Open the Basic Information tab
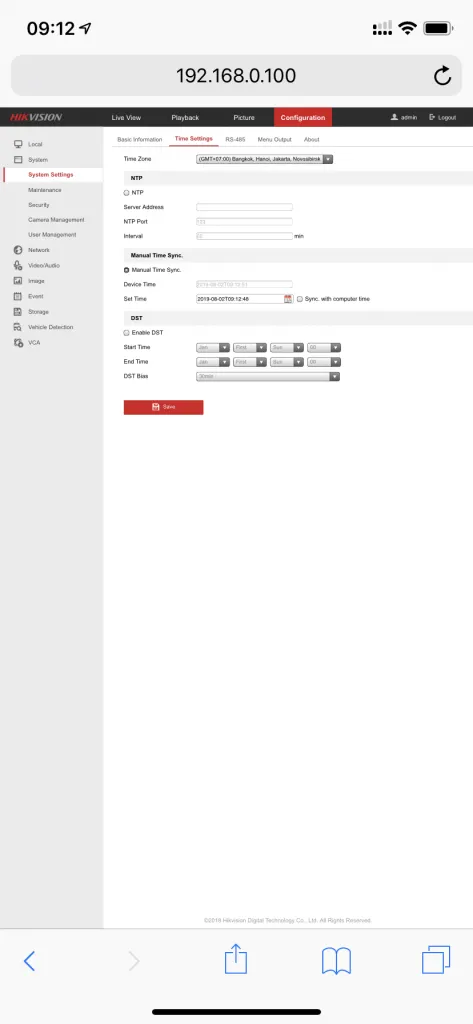473x1024 pixels. tap(139, 139)
